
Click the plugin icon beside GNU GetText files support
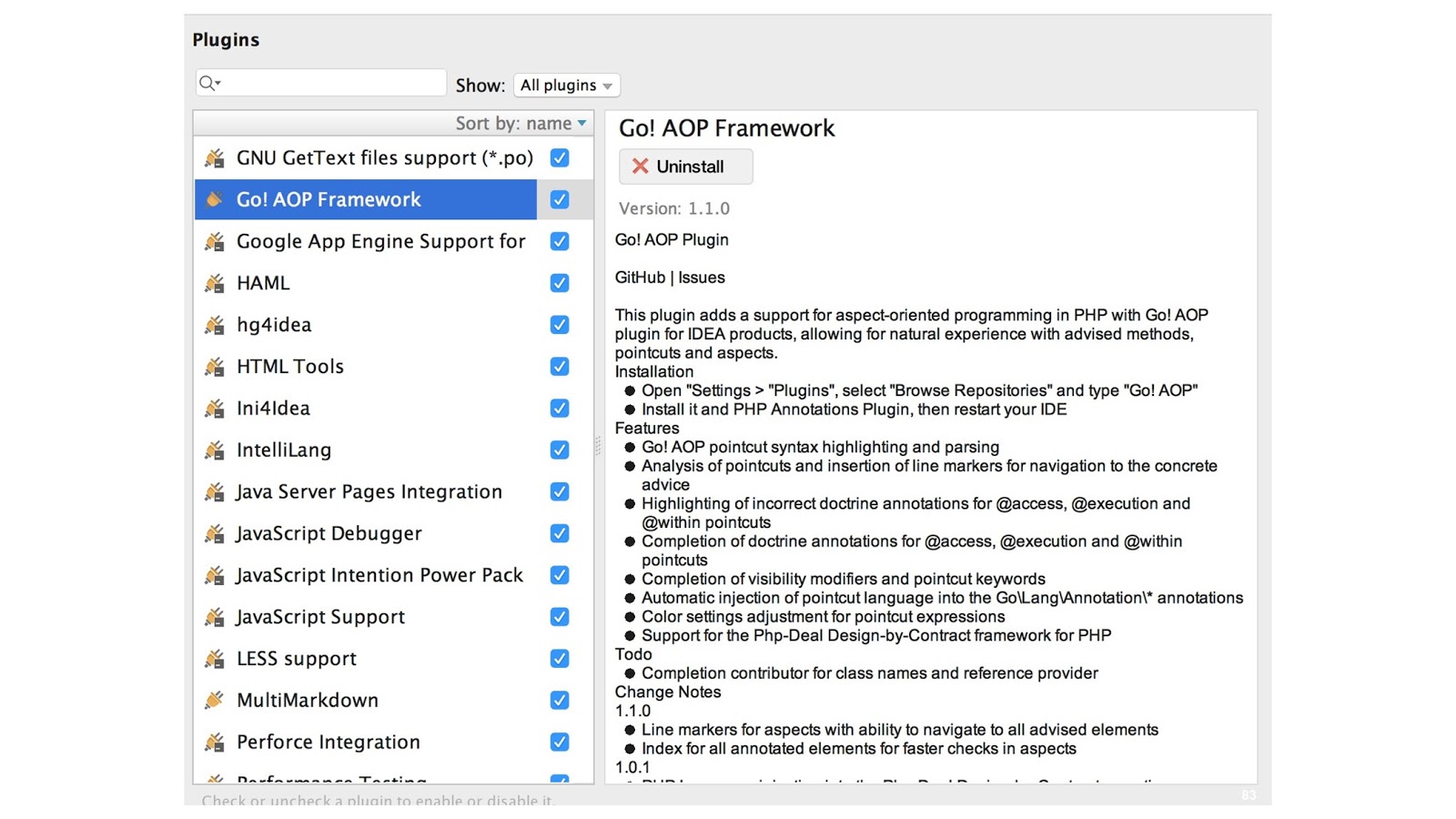(x=215, y=158)
